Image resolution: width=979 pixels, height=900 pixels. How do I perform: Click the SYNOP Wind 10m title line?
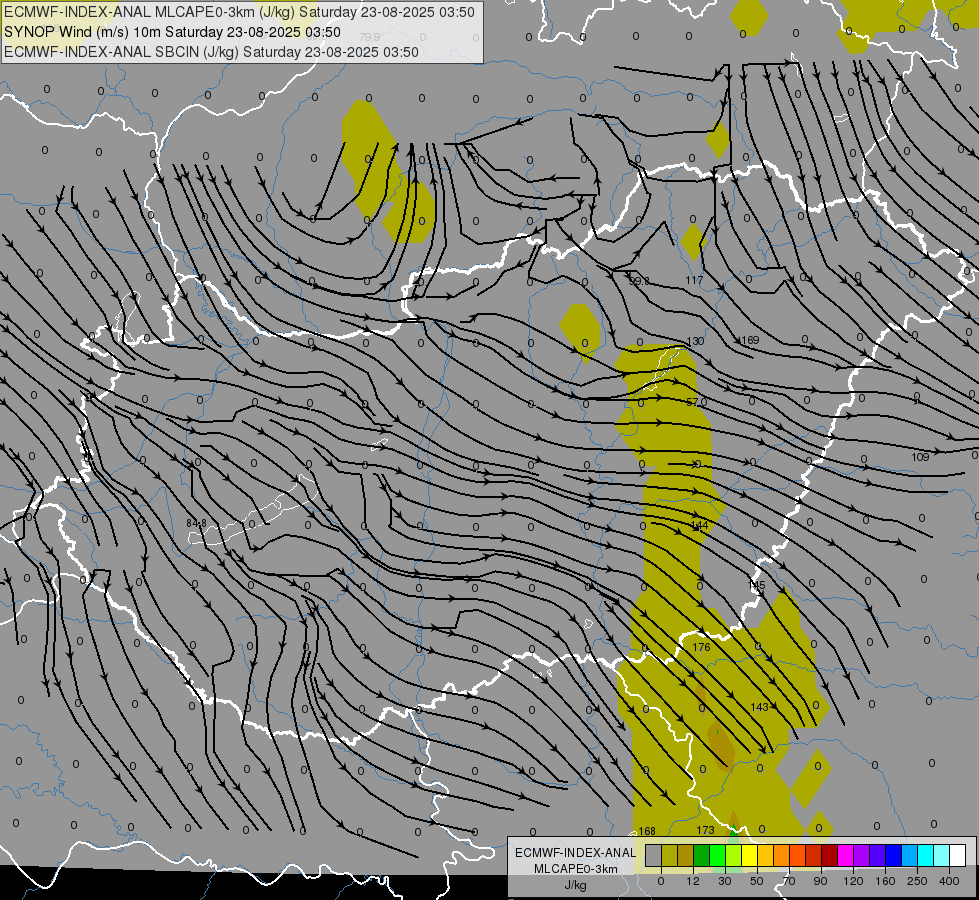tap(172, 32)
